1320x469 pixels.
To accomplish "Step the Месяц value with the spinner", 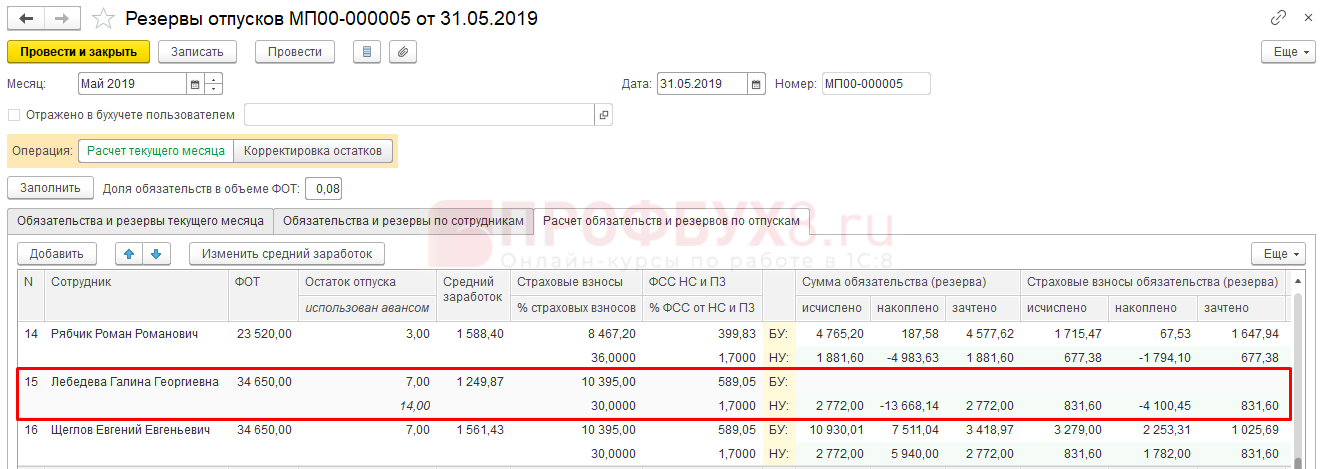I will [x=213, y=84].
